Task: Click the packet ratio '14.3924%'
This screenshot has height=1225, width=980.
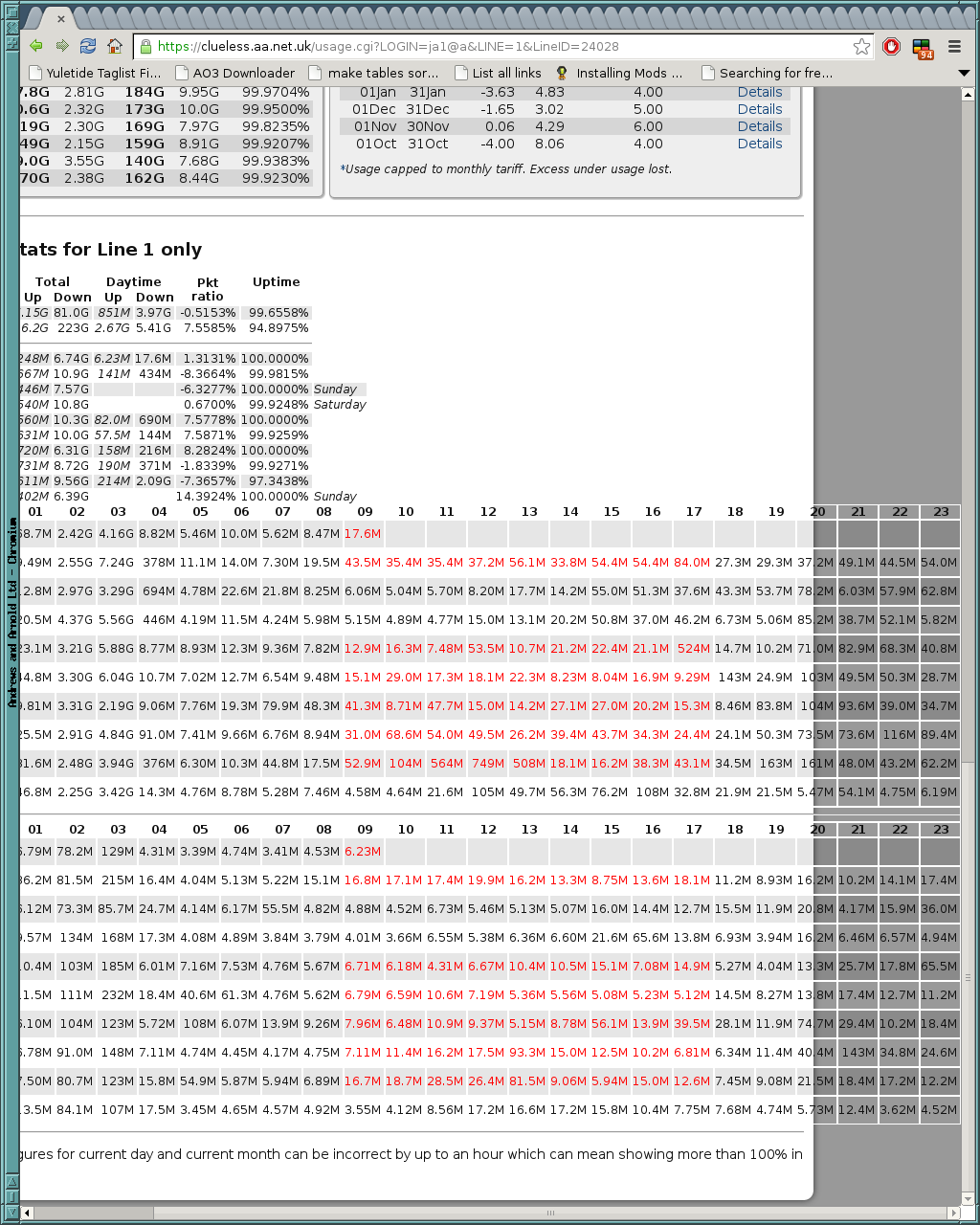Action: (206, 497)
